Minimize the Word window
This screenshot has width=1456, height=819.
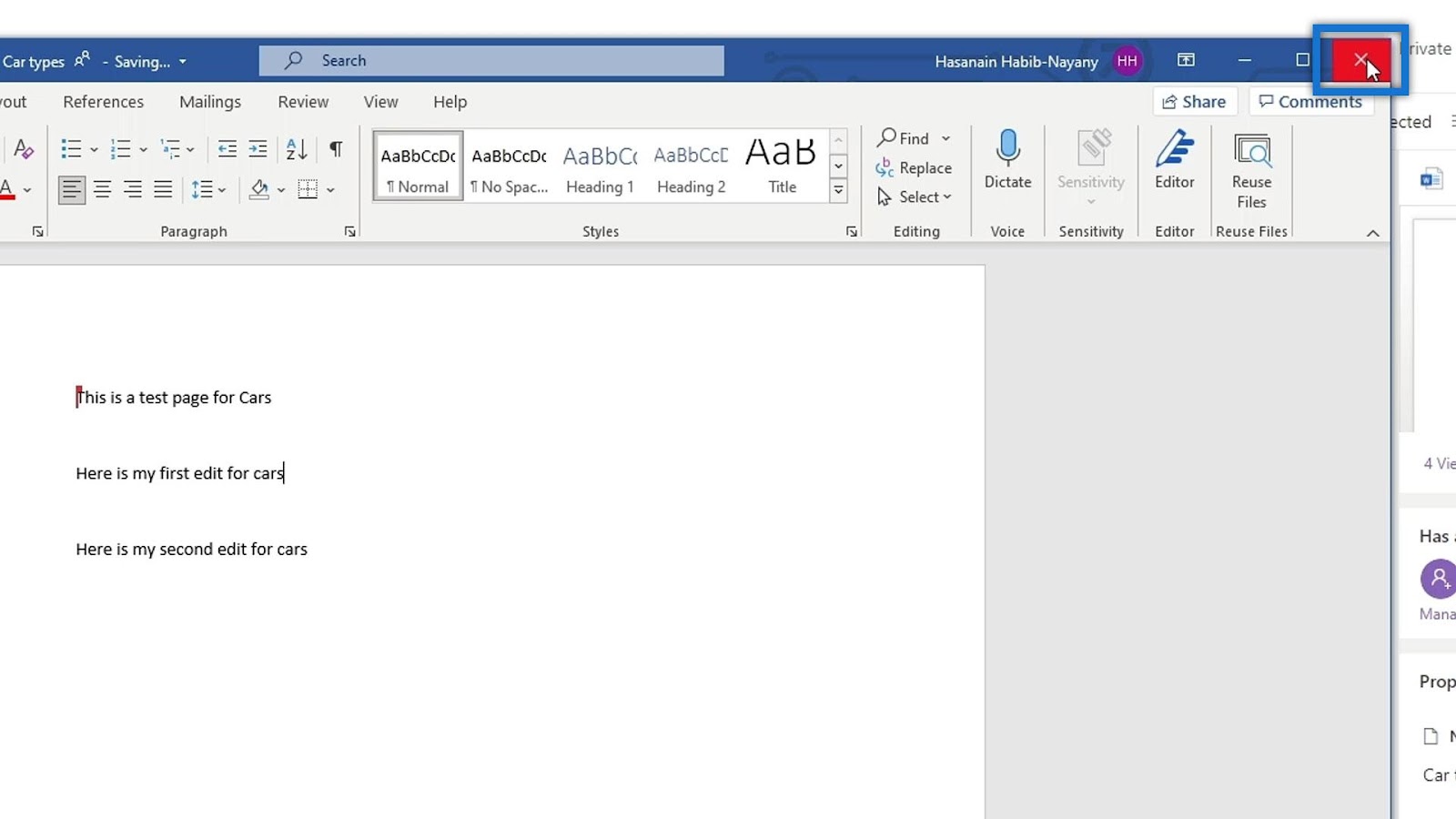pyautogui.click(x=1245, y=60)
